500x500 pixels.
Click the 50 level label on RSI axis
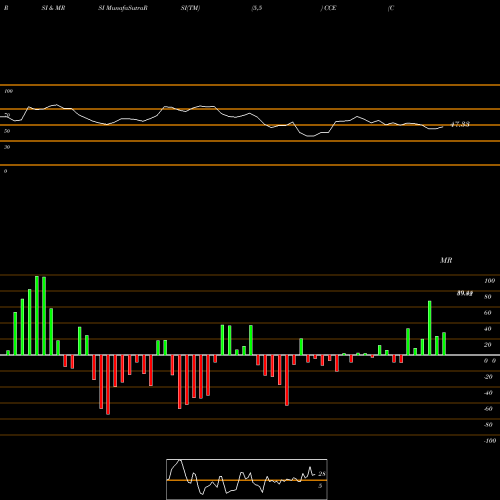[7, 131]
